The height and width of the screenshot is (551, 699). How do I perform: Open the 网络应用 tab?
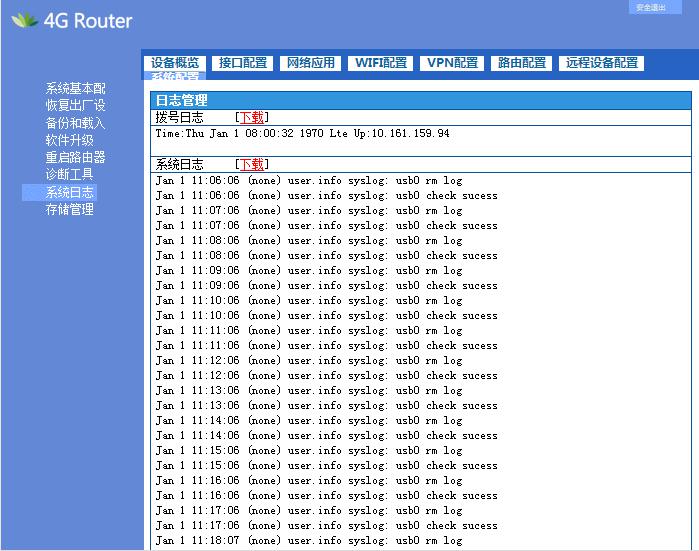pyautogui.click(x=311, y=63)
